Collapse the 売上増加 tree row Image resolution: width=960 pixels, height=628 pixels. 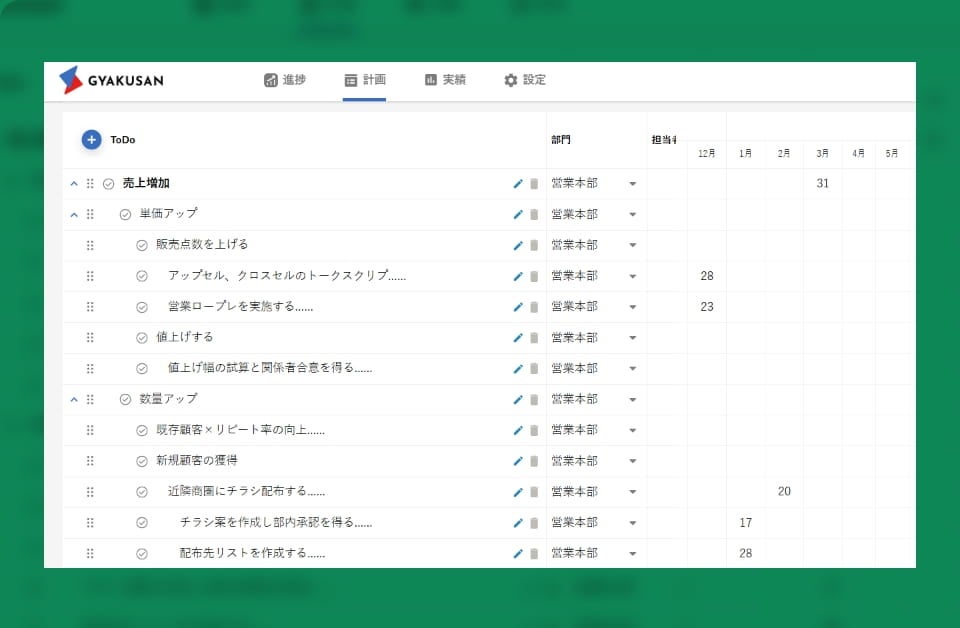pos(74,184)
